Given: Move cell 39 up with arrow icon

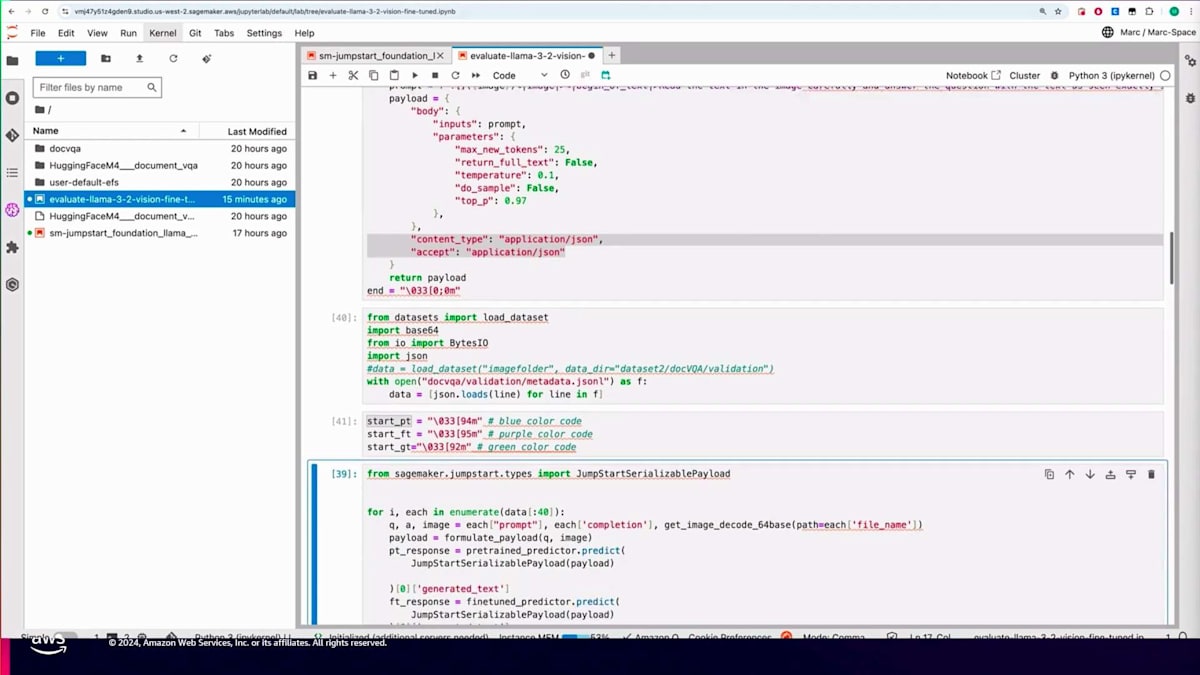Looking at the screenshot, I should pos(1069,474).
